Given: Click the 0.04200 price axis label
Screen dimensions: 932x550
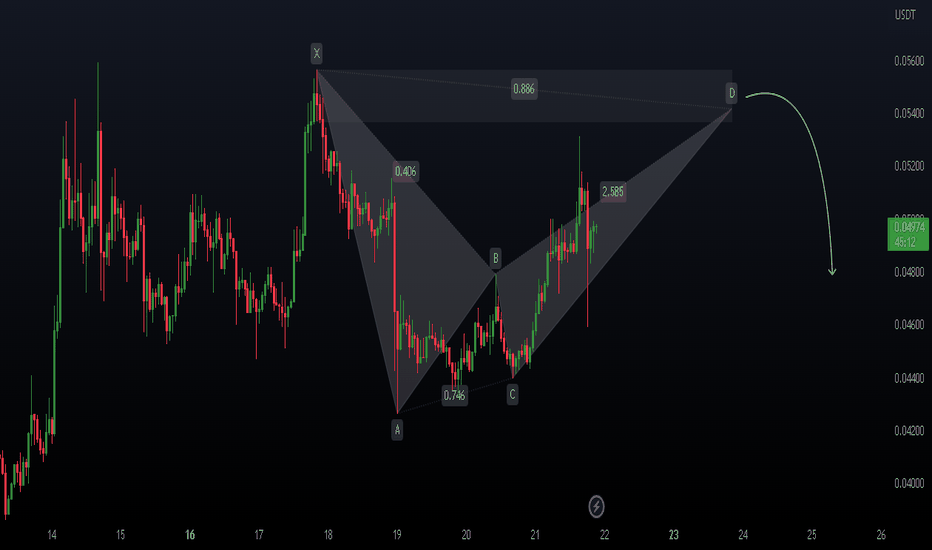Looking at the screenshot, I should point(909,430).
